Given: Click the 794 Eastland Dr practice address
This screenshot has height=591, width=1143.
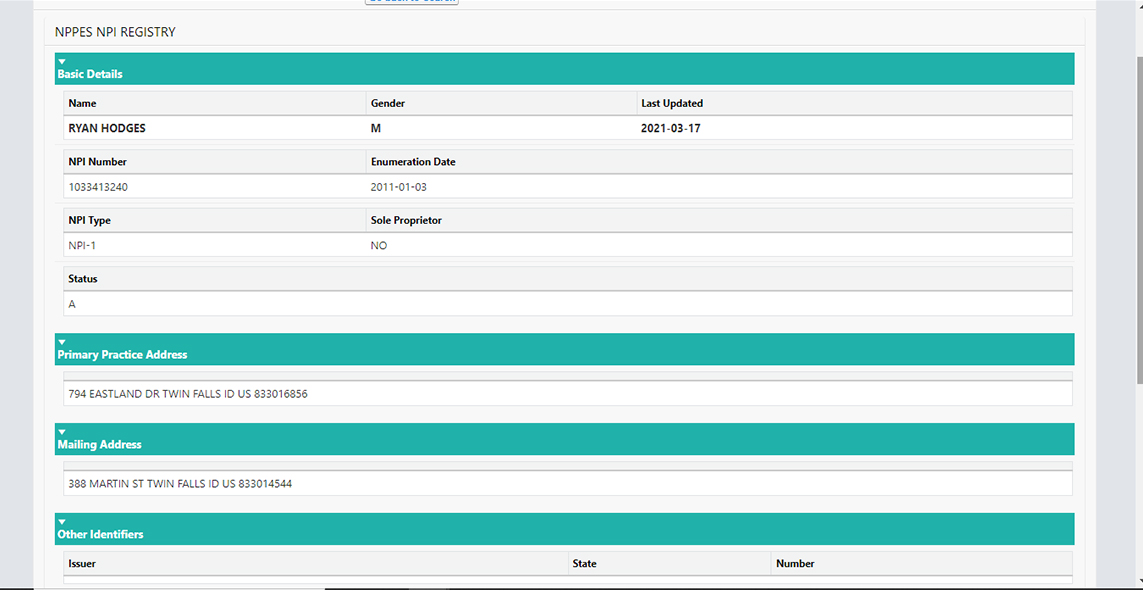Looking at the screenshot, I should [x=187, y=394].
